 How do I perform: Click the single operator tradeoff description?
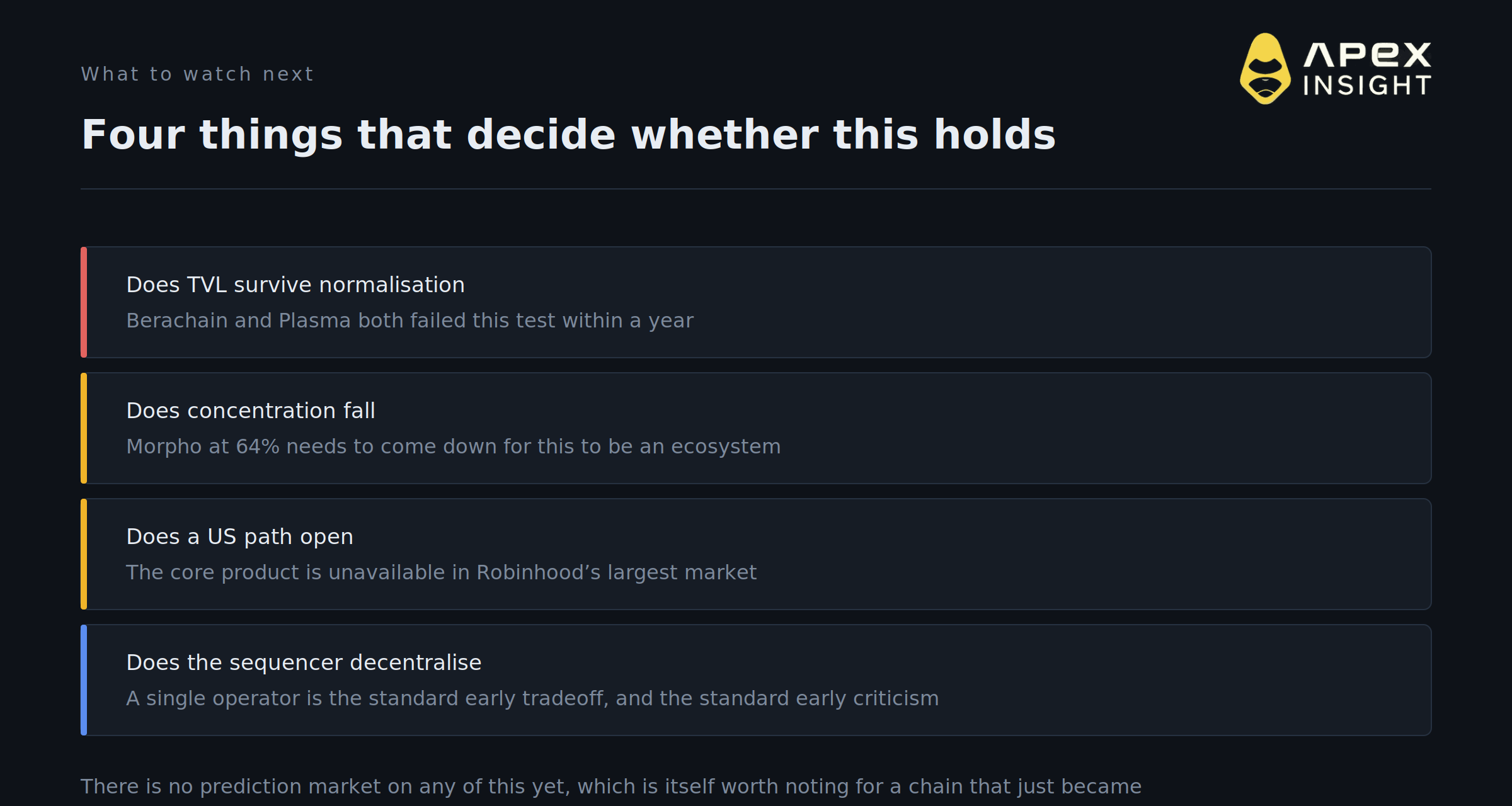532,698
